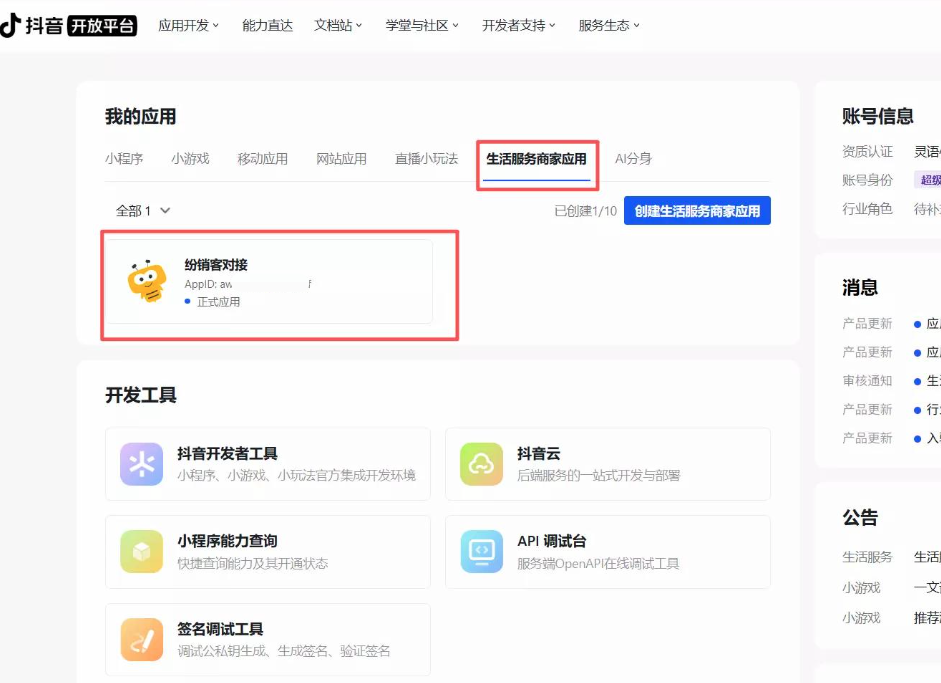Click the AppID text of 纷销客对接
Screen dimensions: 941x683
coord(248,284)
